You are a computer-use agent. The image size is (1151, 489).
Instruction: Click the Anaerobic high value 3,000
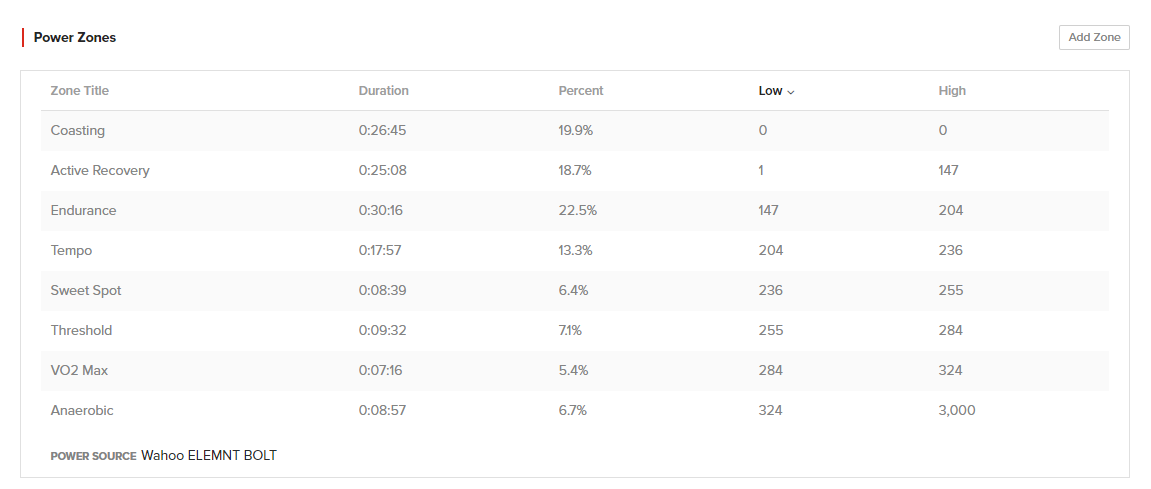[x=957, y=411]
